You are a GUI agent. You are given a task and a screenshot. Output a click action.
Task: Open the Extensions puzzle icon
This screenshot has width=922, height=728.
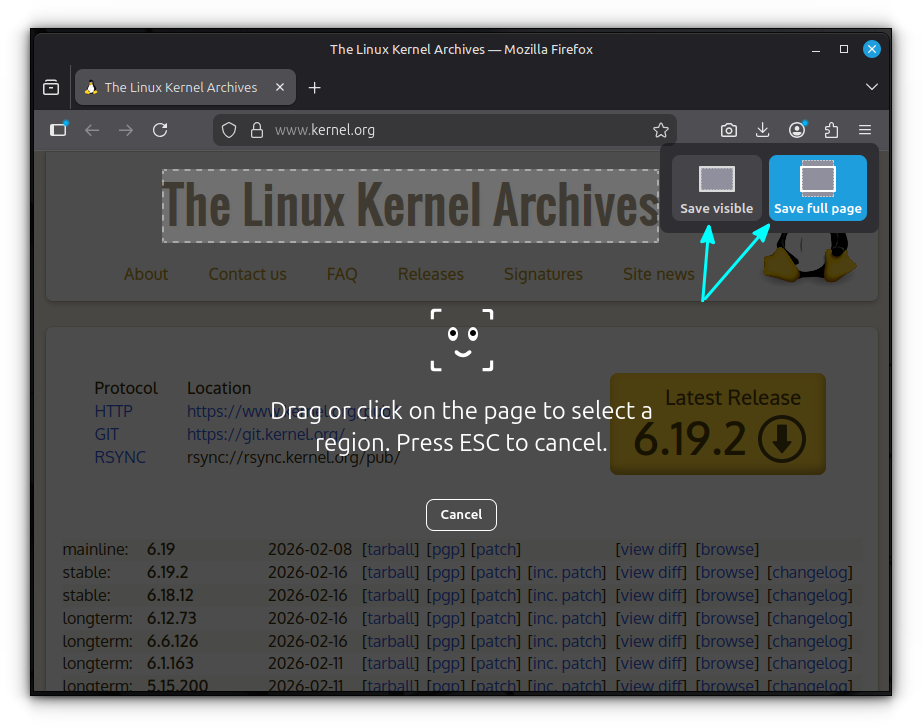click(831, 130)
